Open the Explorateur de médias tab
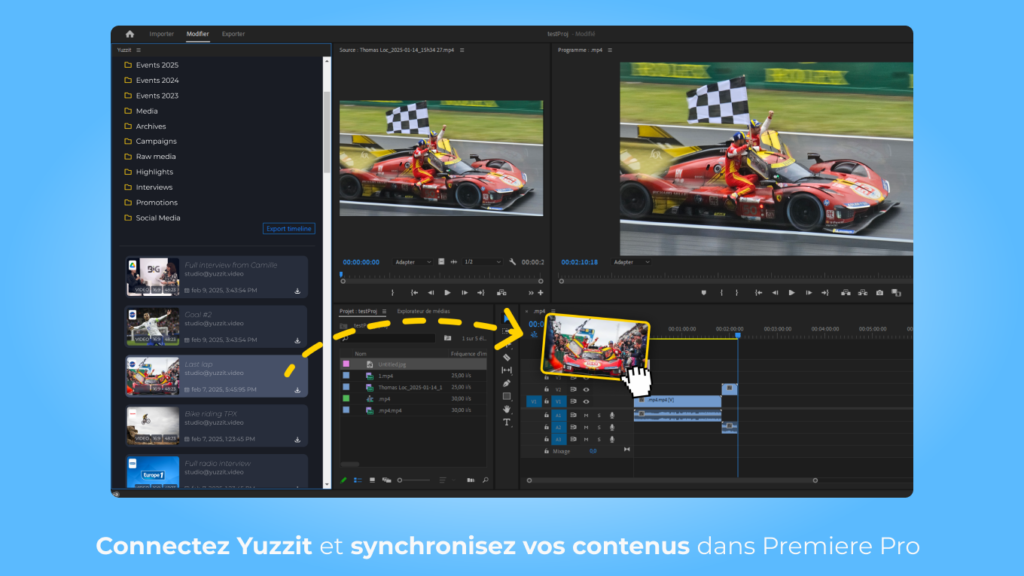 click(x=423, y=311)
